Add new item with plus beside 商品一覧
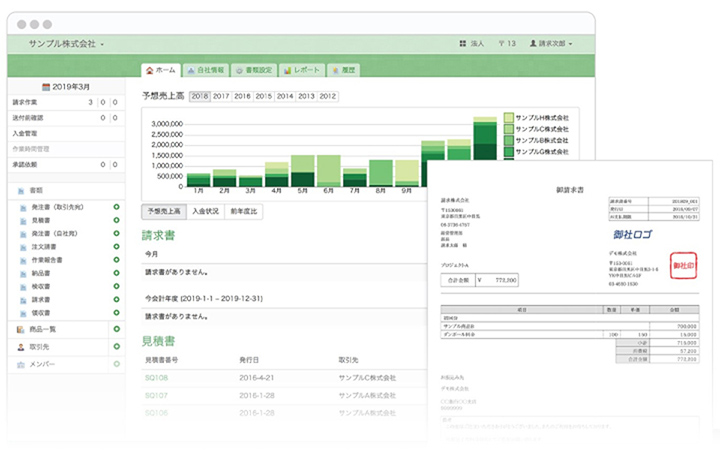 116,329
